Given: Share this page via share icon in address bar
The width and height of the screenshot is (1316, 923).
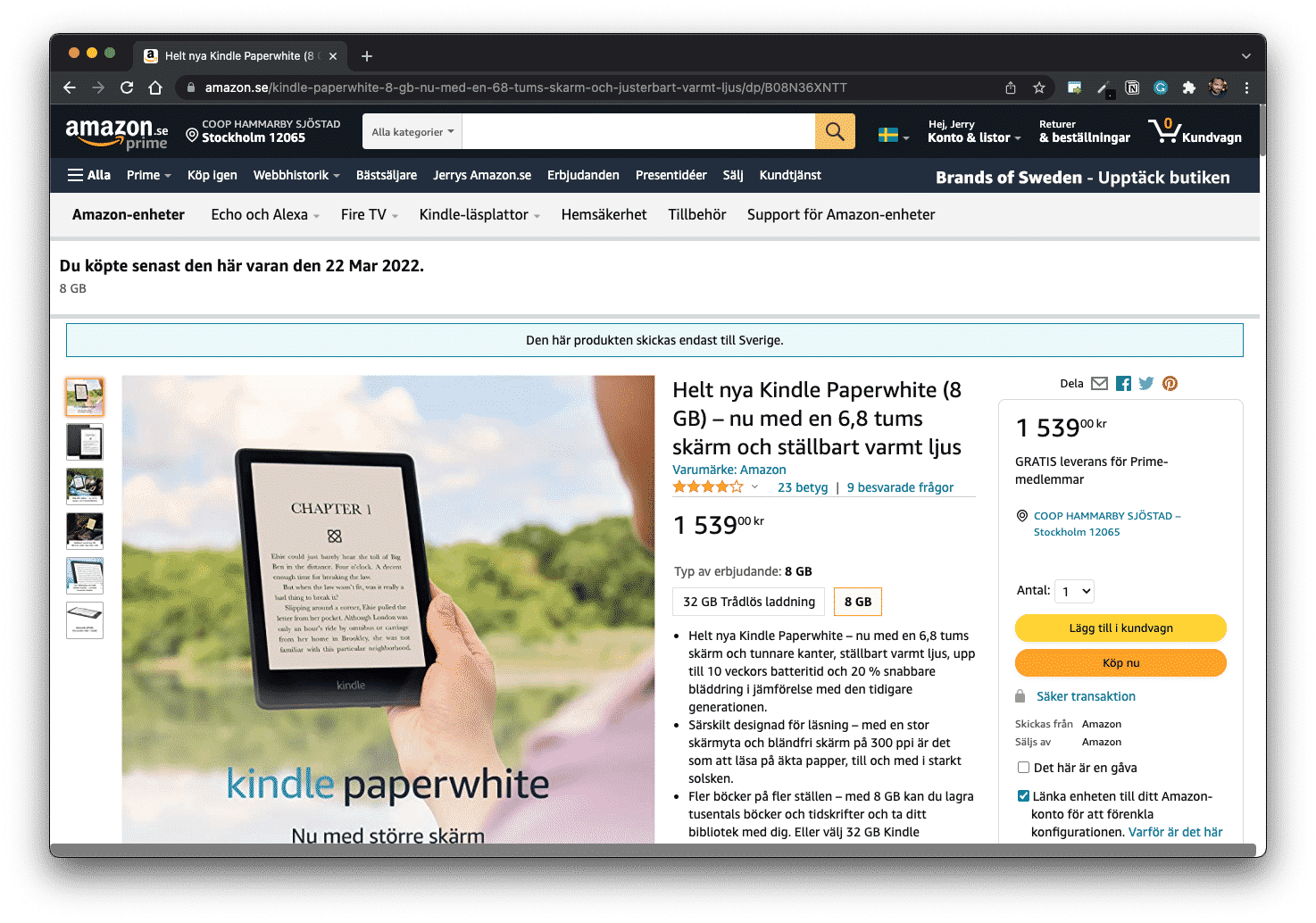Looking at the screenshot, I should click(1011, 87).
